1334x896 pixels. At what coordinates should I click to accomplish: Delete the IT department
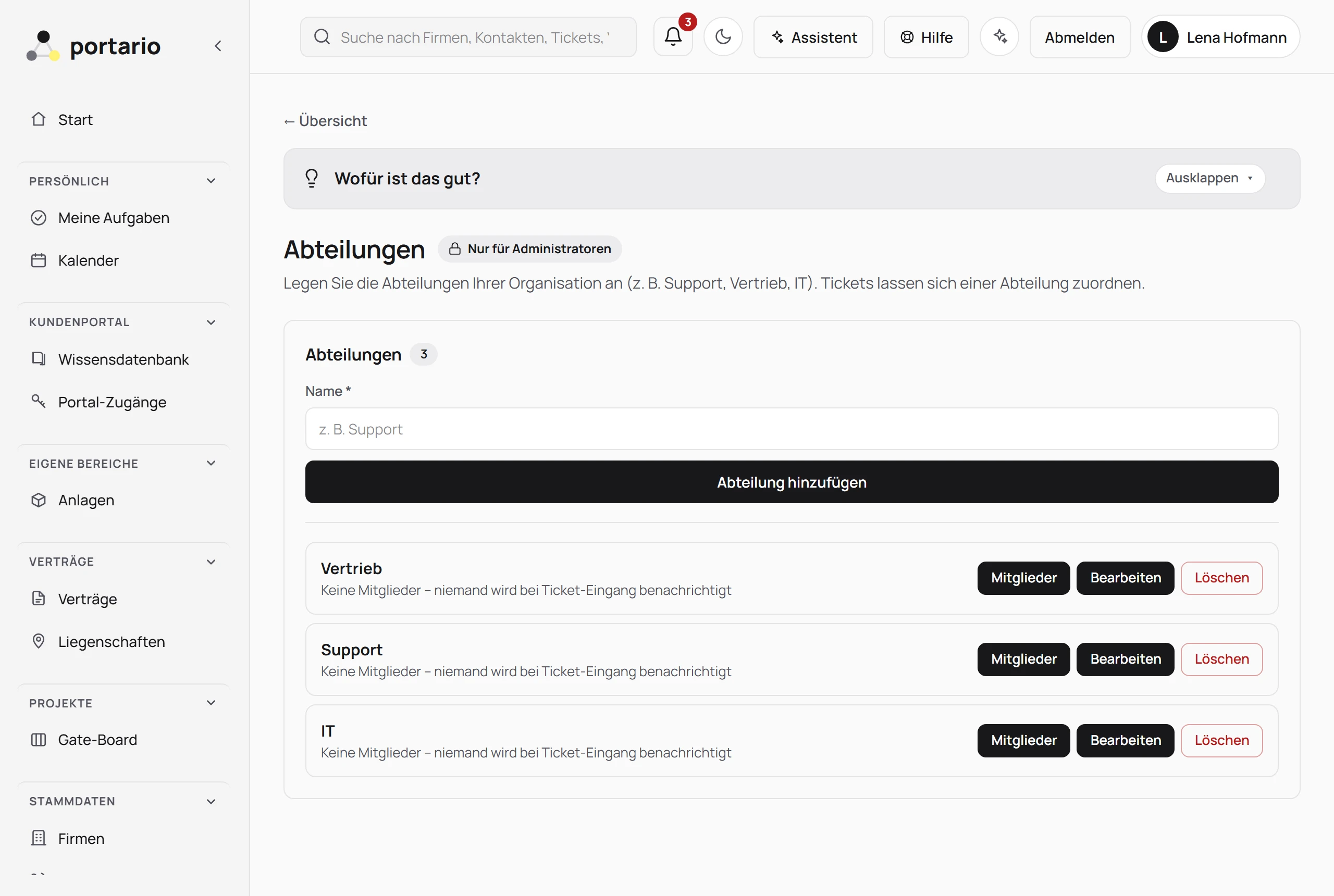pos(1221,740)
